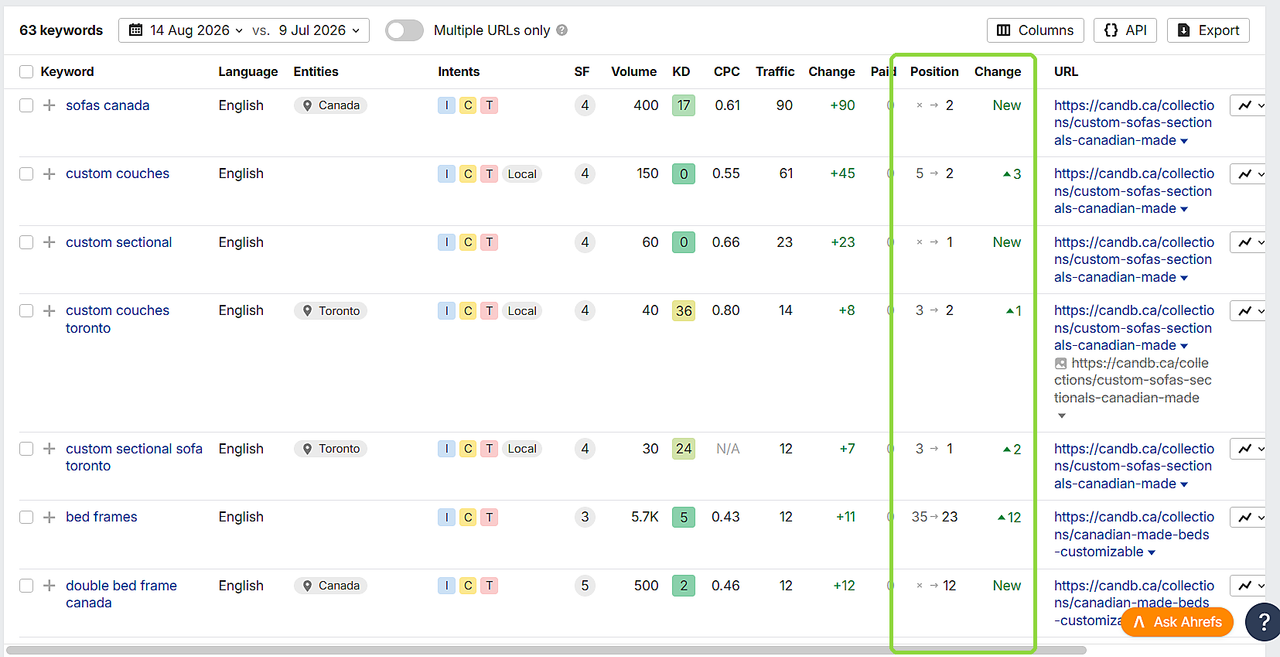This screenshot has width=1280, height=657.
Task: Select all keywords with header checkbox
Action: click(26, 72)
